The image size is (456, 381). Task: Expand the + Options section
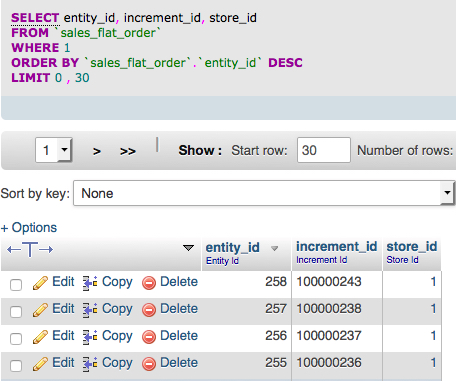[x=29, y=228]
